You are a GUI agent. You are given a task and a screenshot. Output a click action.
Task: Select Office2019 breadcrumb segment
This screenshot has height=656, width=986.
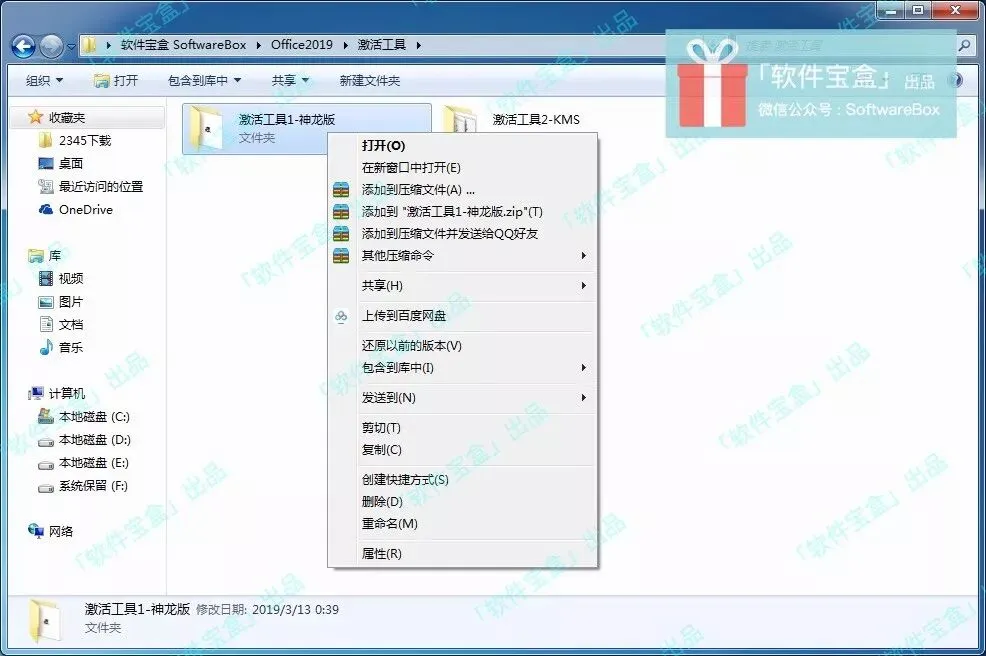coord(302,45)
